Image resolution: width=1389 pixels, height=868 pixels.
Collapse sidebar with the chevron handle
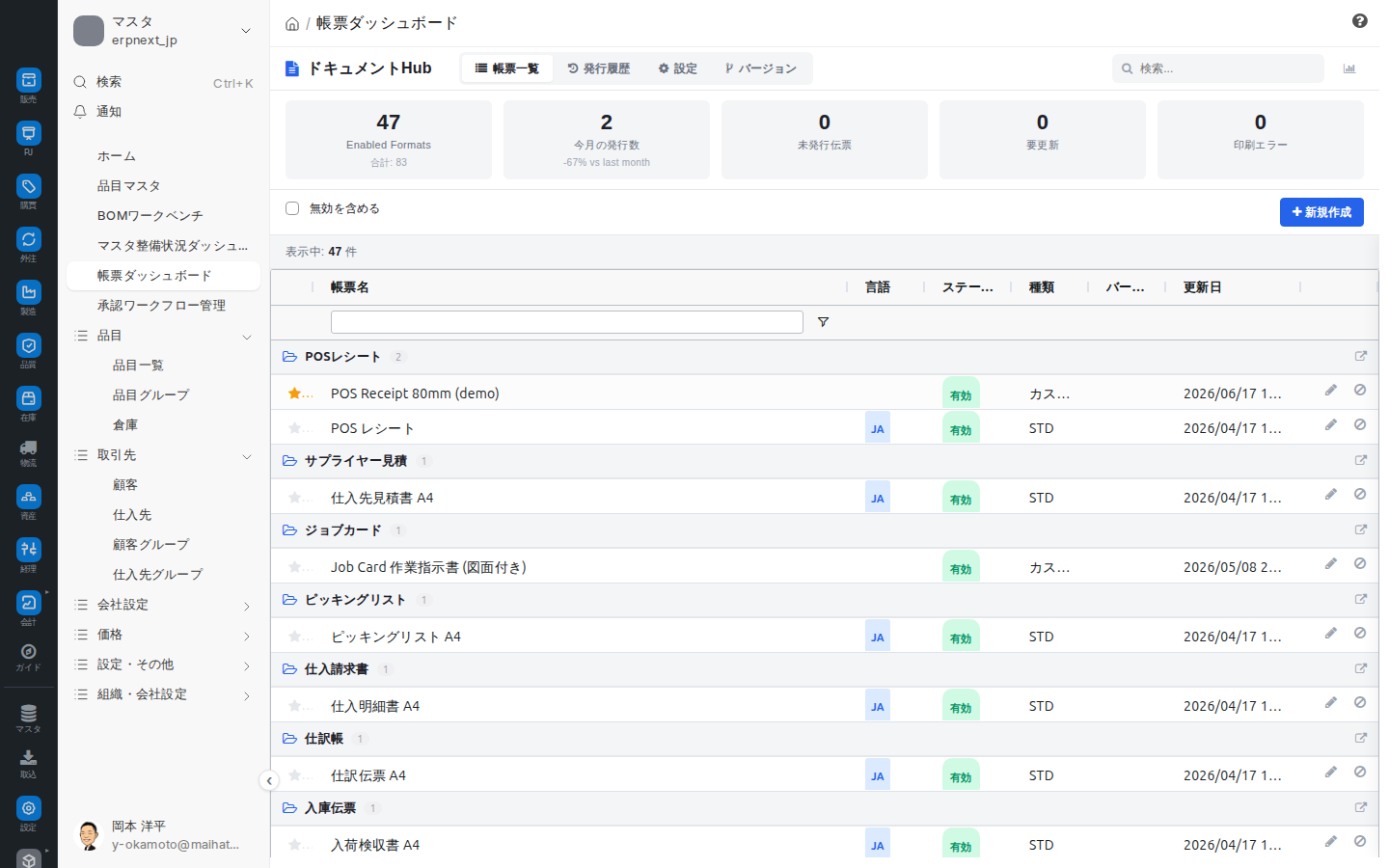click(x=269, y=780)
